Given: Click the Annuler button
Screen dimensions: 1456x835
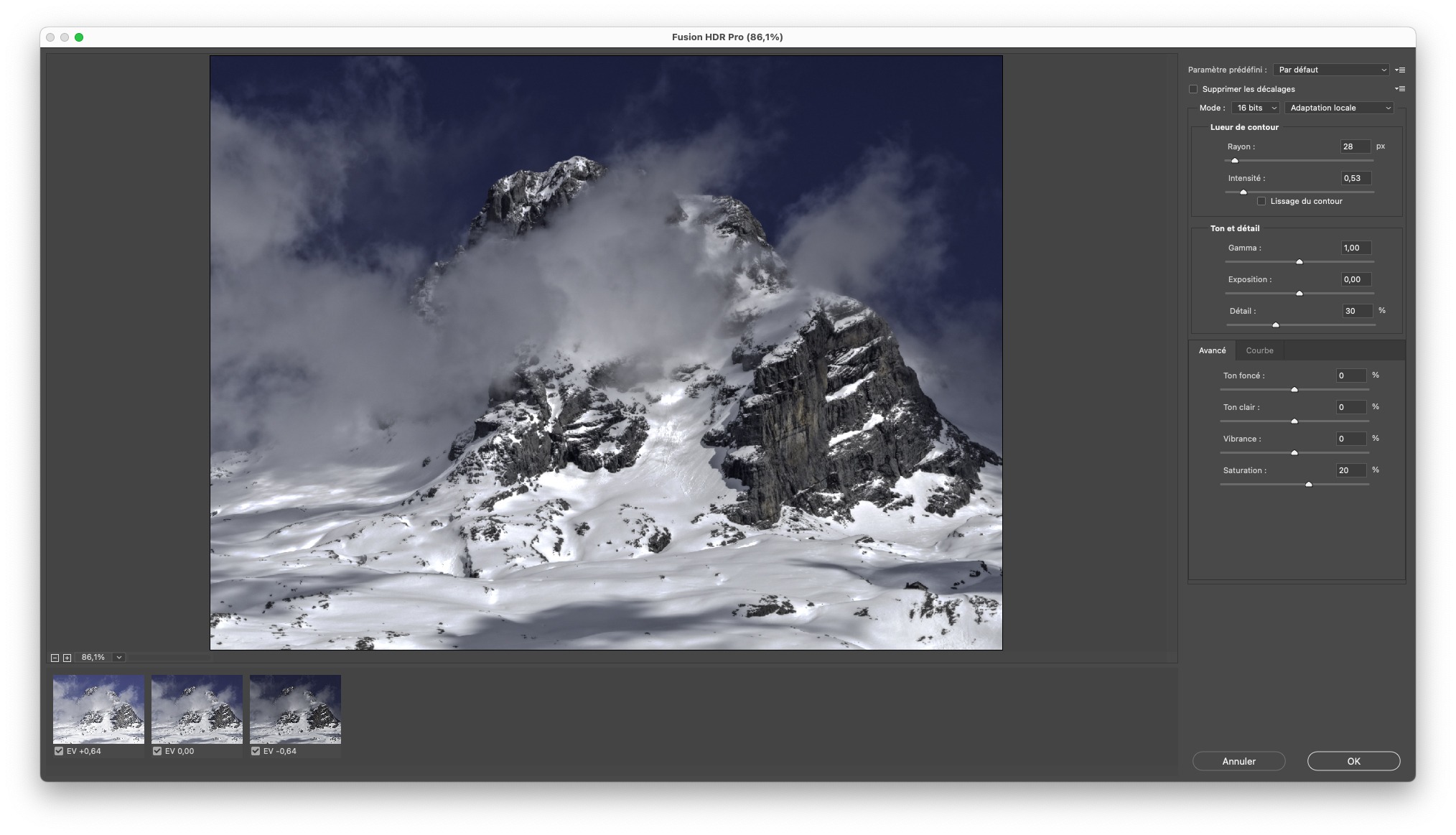Looking at the screenshot, I should (x=1239, y=761).
